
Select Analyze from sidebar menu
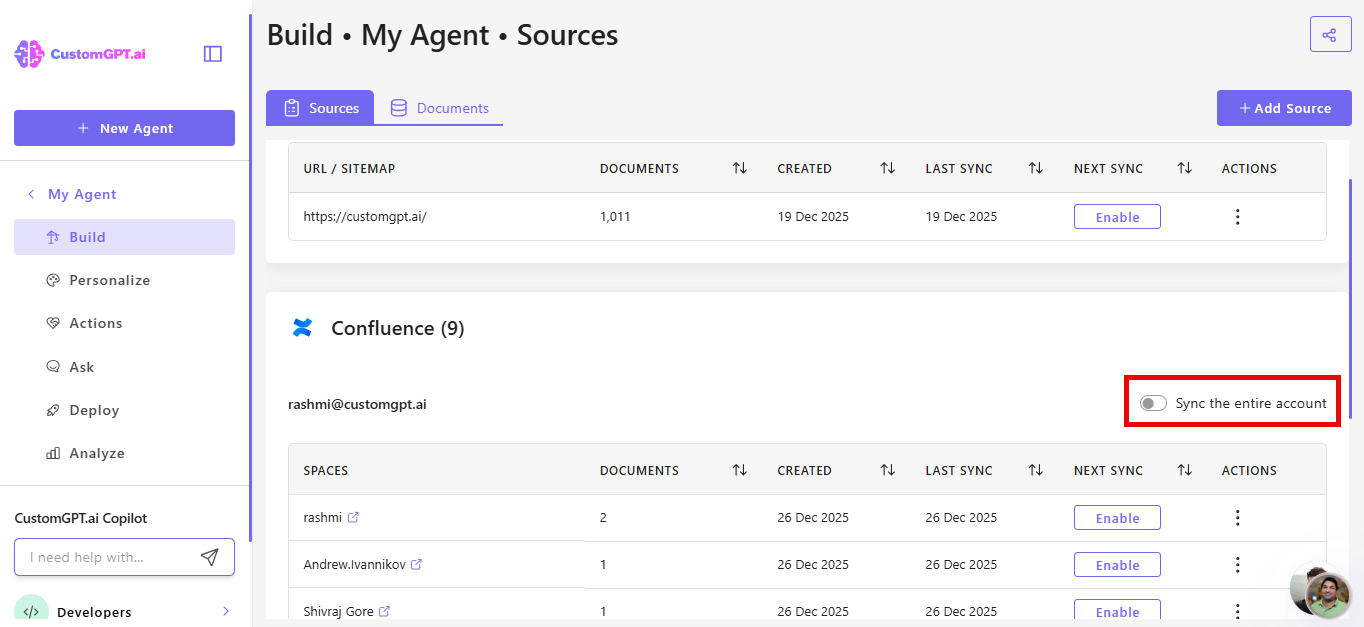pyautogui.click(x=97, y=453)
